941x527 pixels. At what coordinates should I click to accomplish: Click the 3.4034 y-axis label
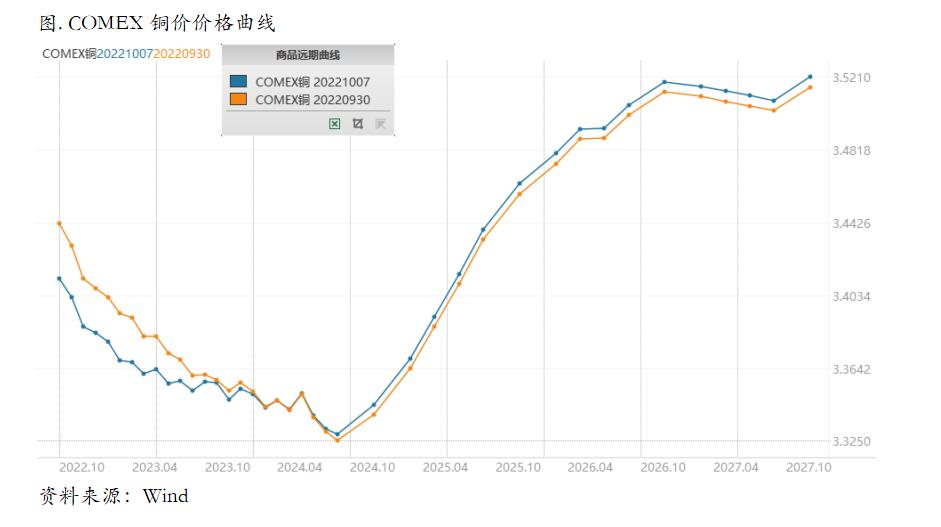pyautogui.click(x=851, y=296)
